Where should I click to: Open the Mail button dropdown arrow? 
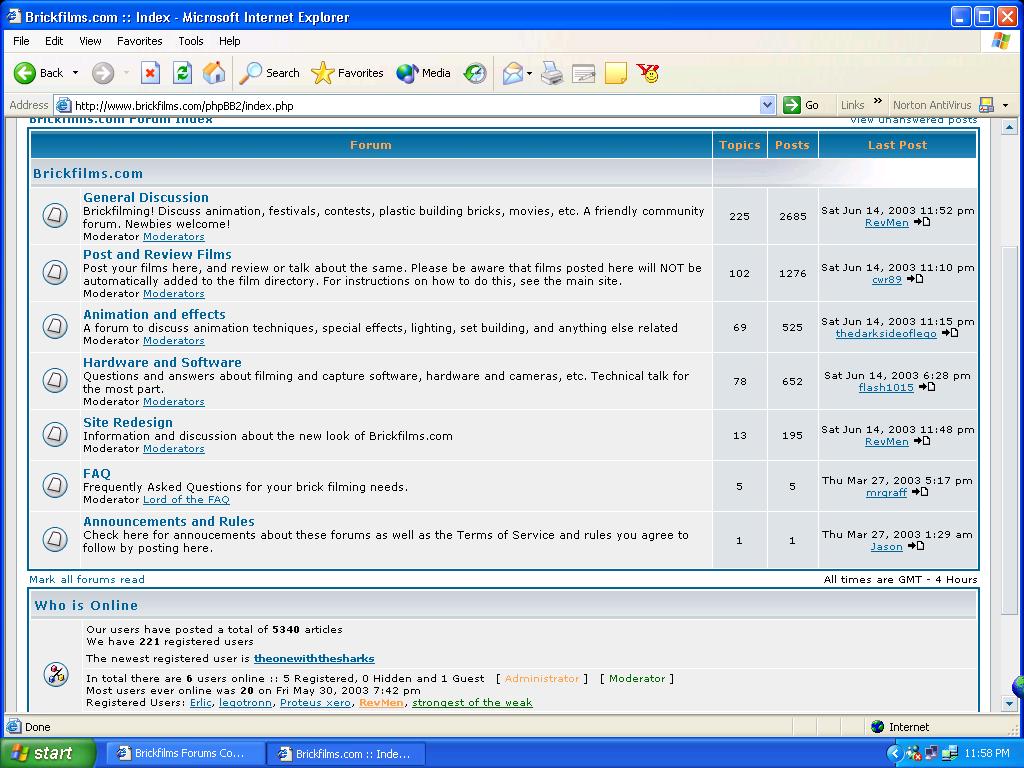(529, 73)
